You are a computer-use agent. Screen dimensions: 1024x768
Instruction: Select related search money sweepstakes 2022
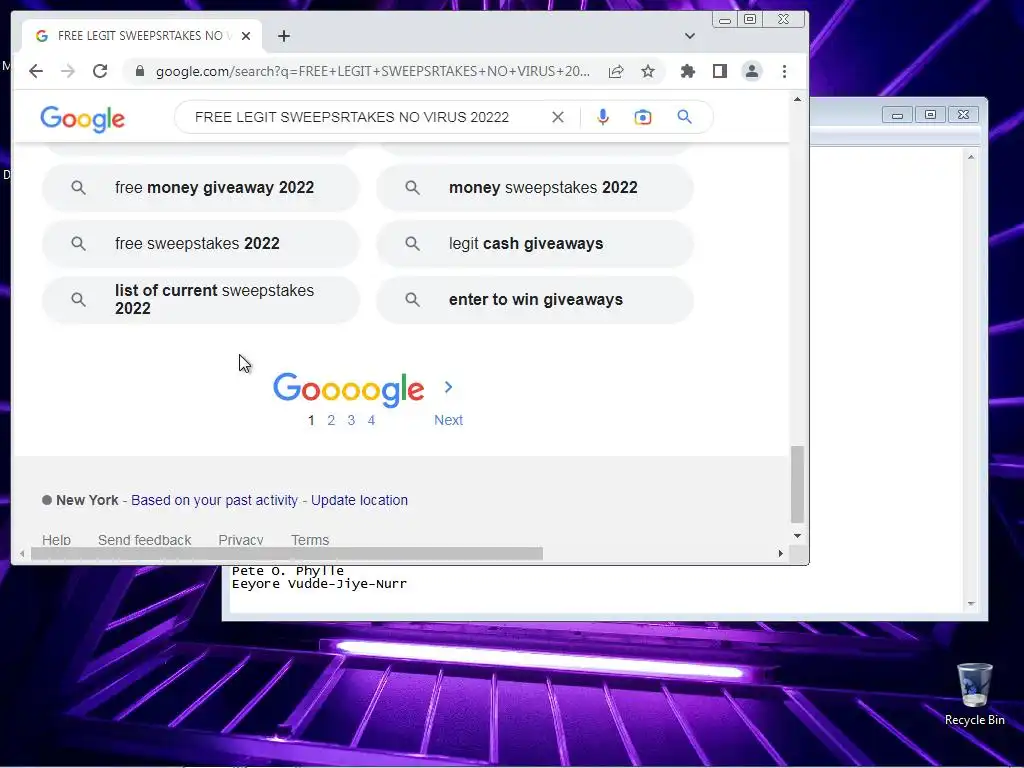click(535, 187)
